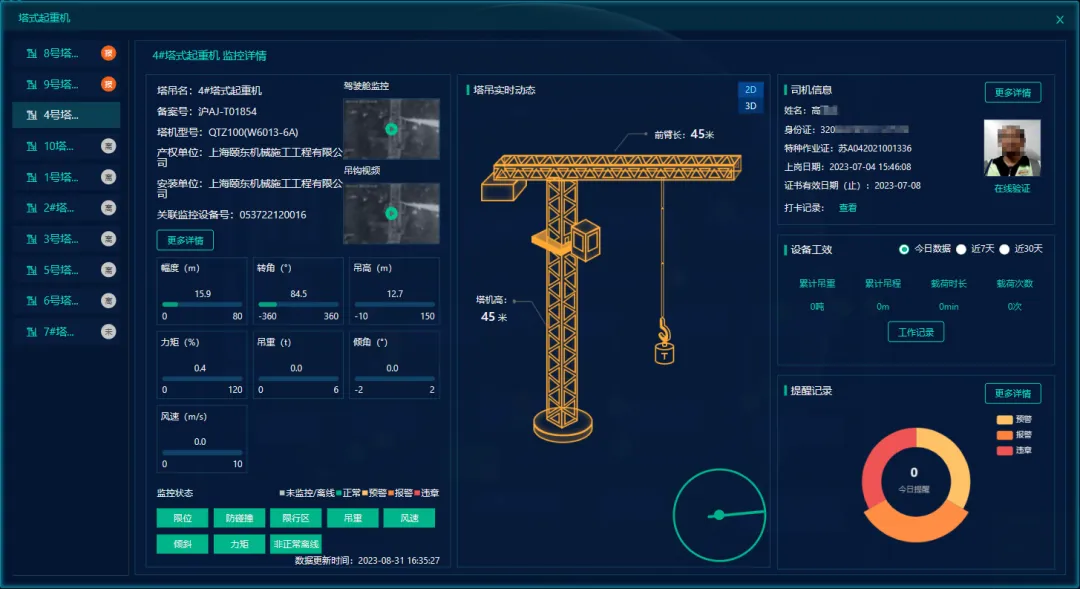Screen dimensions: 1080x589
Task: Open 工作记录 work records
Action: (915, 332)
